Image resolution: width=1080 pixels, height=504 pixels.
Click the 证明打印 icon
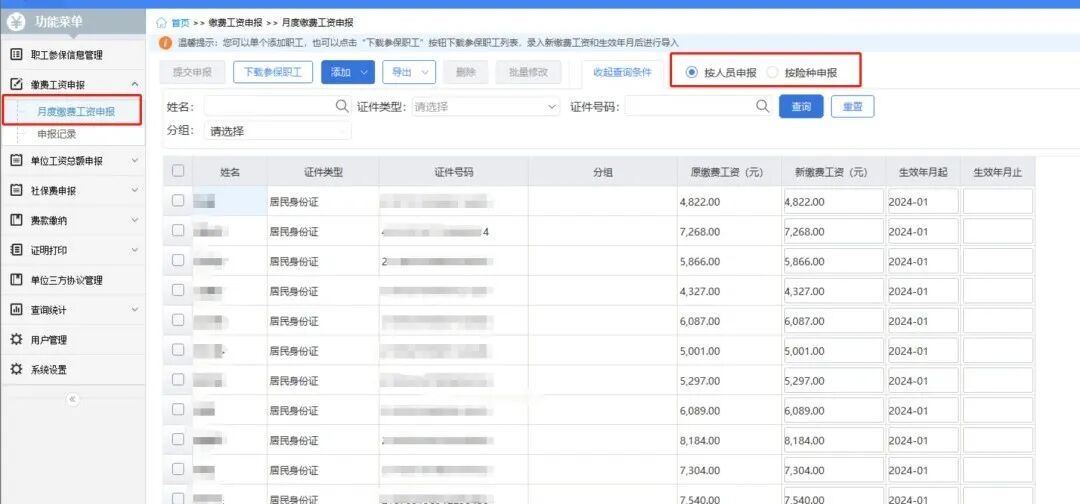(17, 250)
